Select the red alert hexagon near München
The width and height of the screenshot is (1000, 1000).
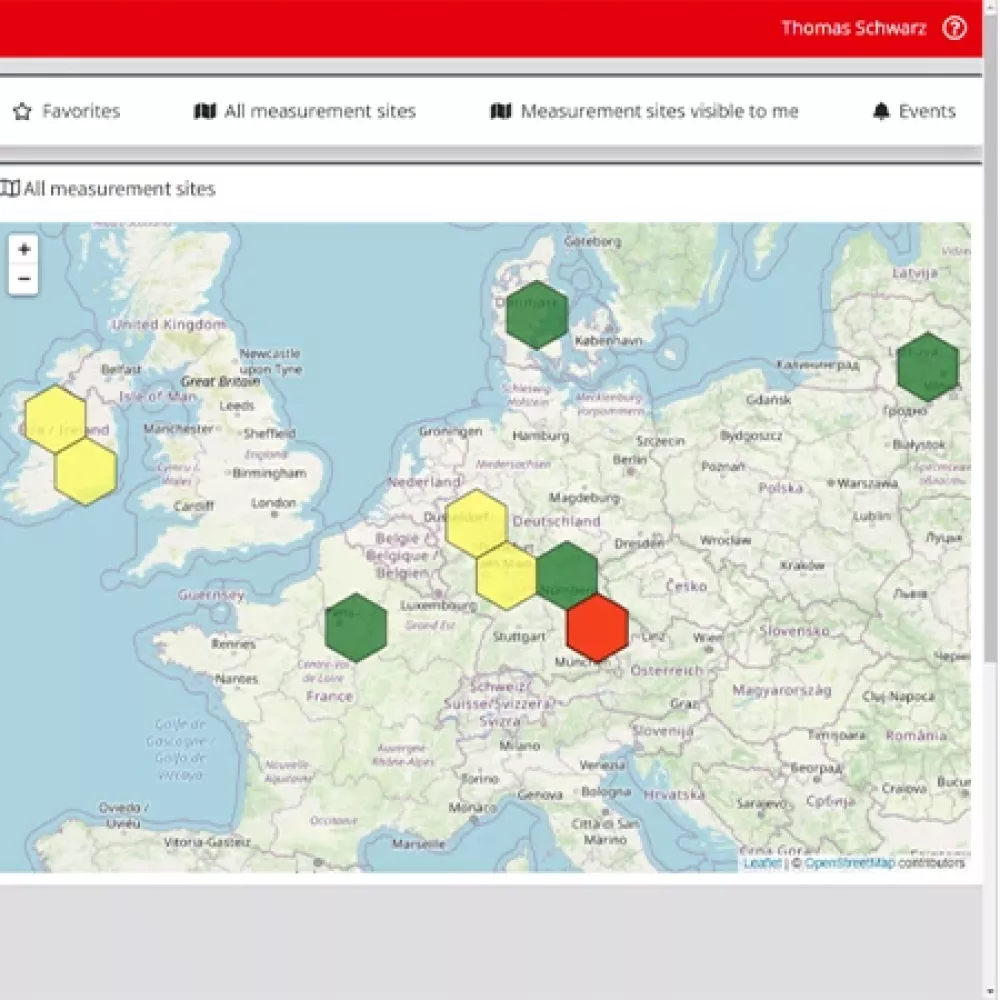[598, 627]
